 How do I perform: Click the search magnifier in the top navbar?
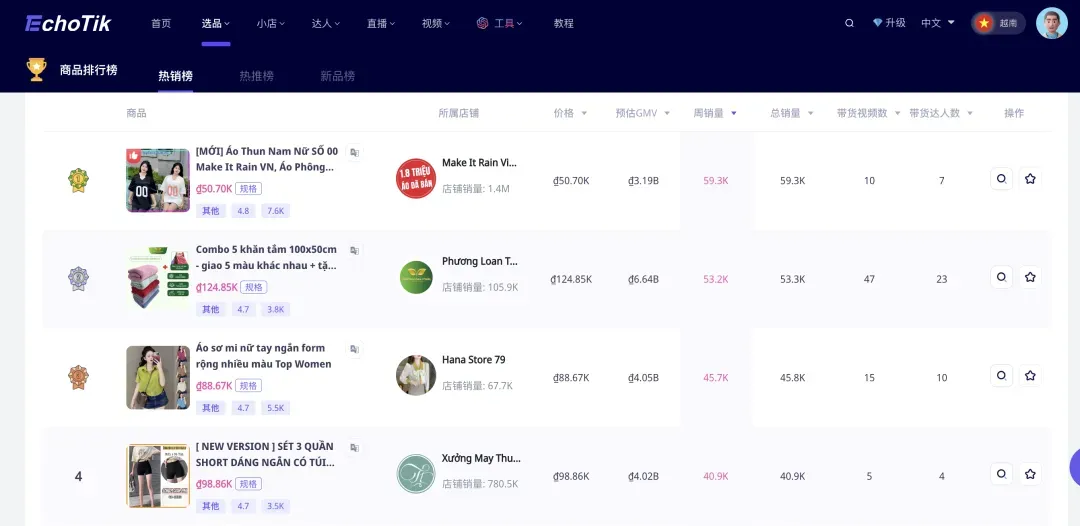(x=850, y=23)
